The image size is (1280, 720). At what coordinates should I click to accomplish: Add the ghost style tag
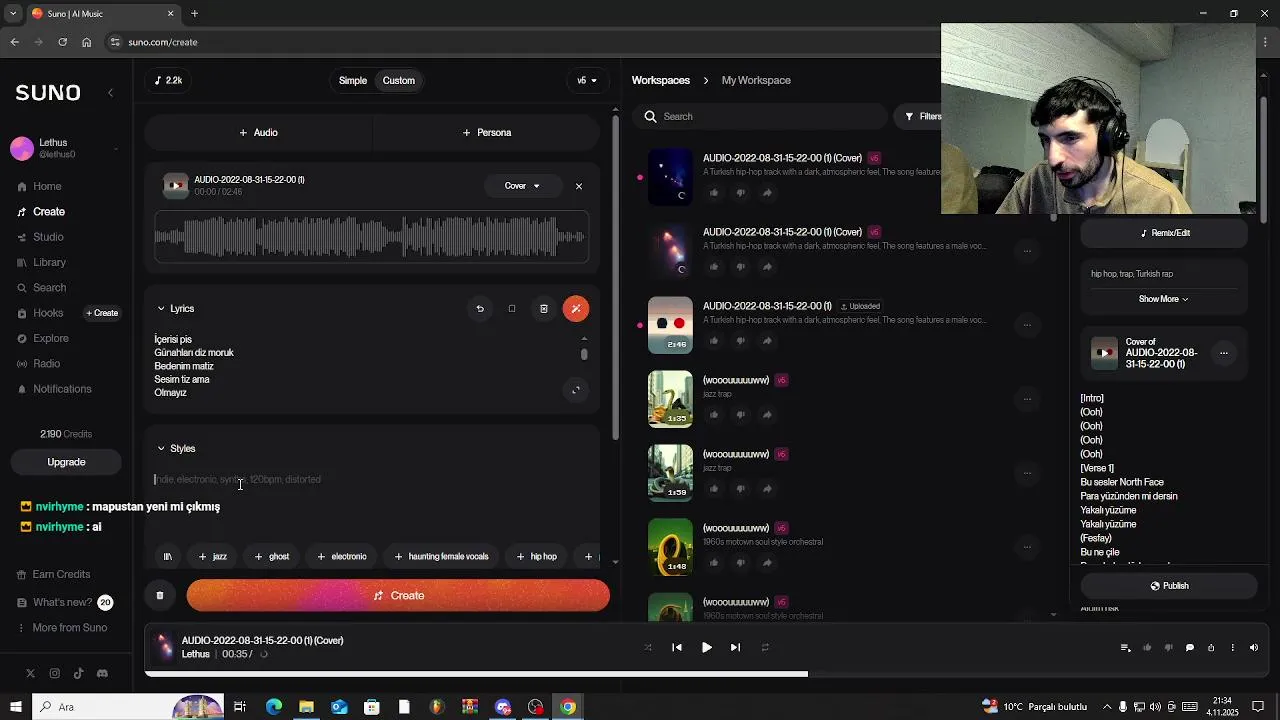pos(272,557)
